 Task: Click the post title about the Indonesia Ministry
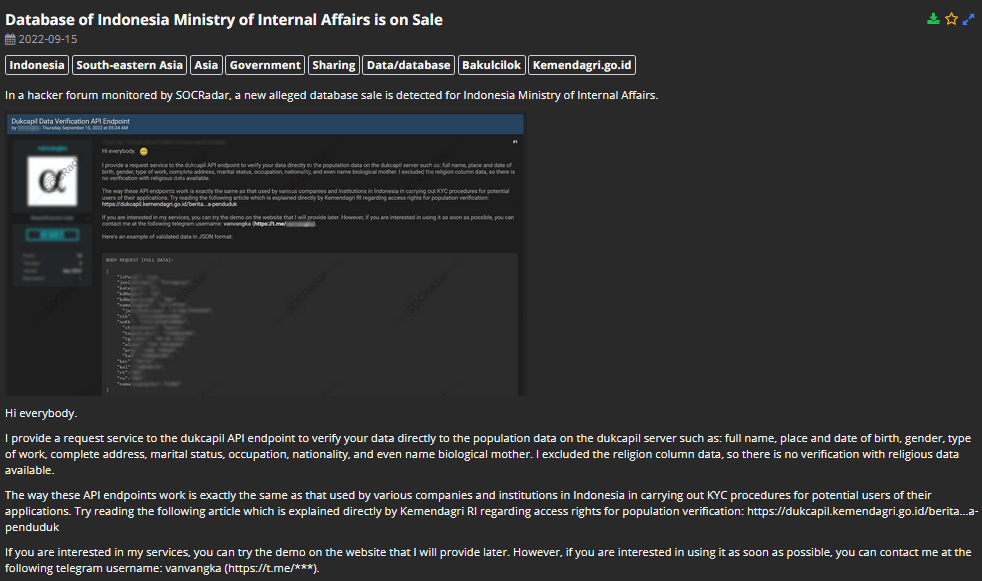[x=224, y=19]
